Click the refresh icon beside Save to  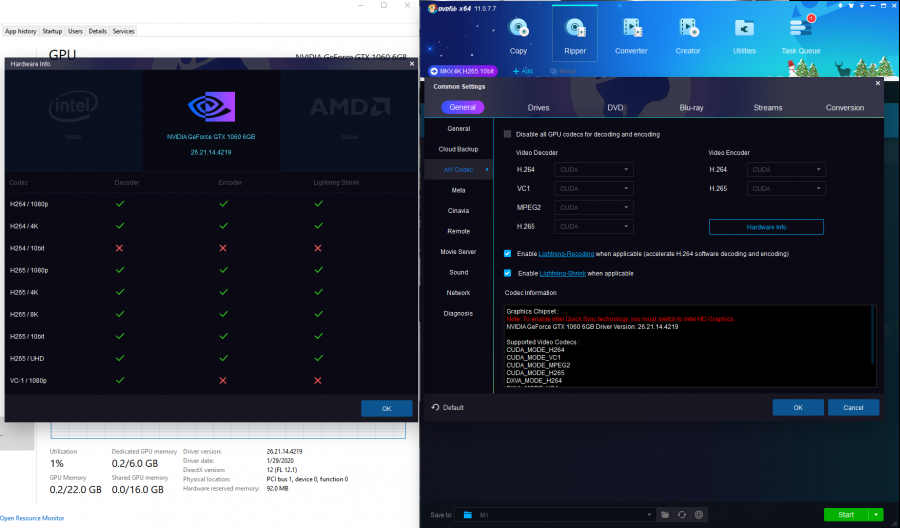(x=681, y=515)
